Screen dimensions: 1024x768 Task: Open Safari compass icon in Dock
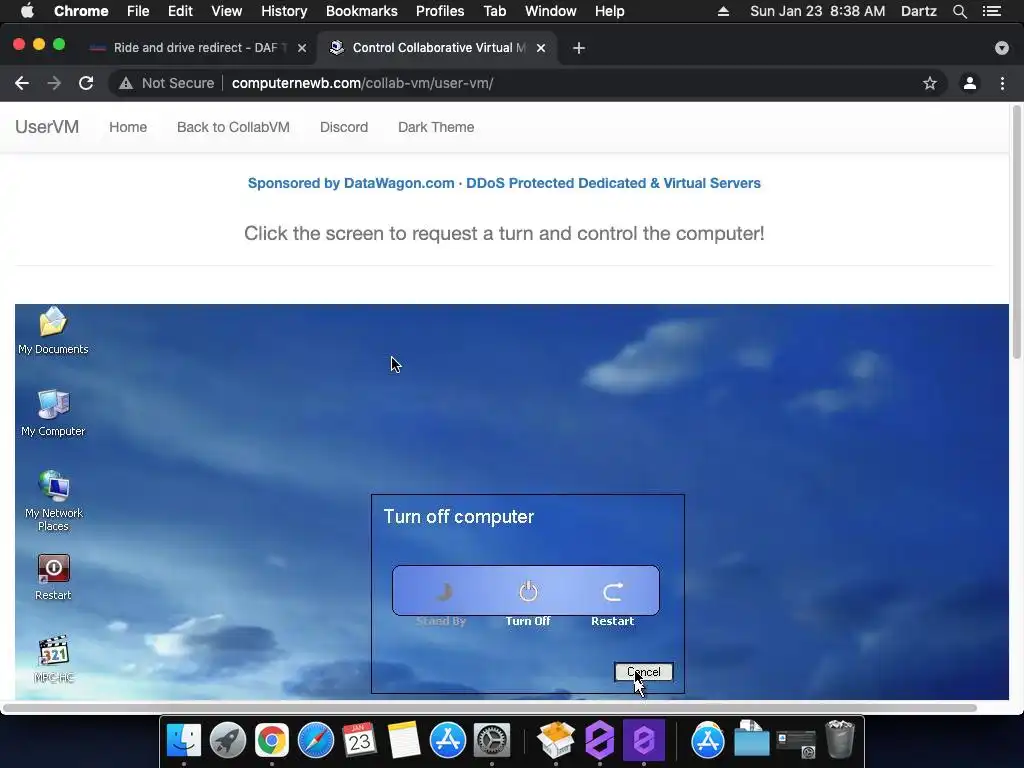316,740
